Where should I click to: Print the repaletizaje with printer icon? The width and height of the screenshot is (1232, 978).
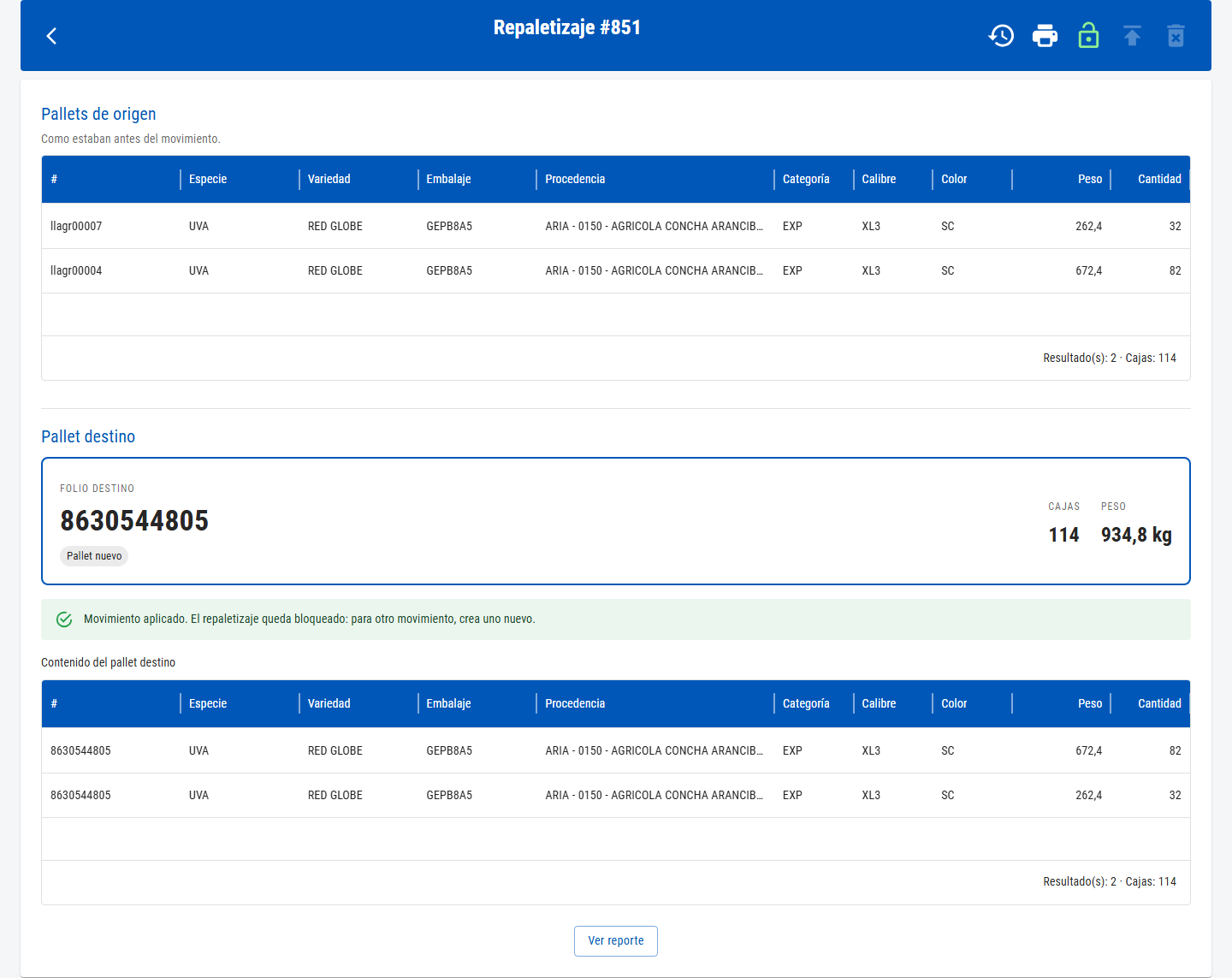1045,36
